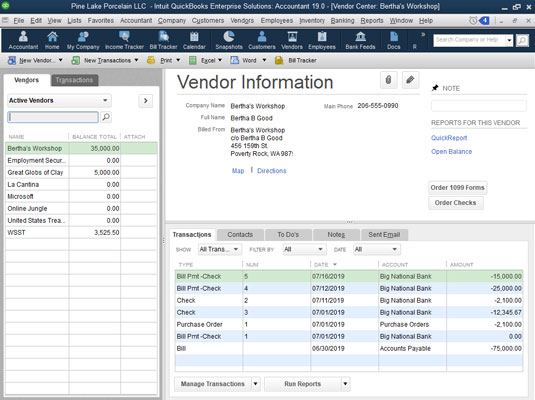Open the Bill Tracker toolbar button

[296, 60]
